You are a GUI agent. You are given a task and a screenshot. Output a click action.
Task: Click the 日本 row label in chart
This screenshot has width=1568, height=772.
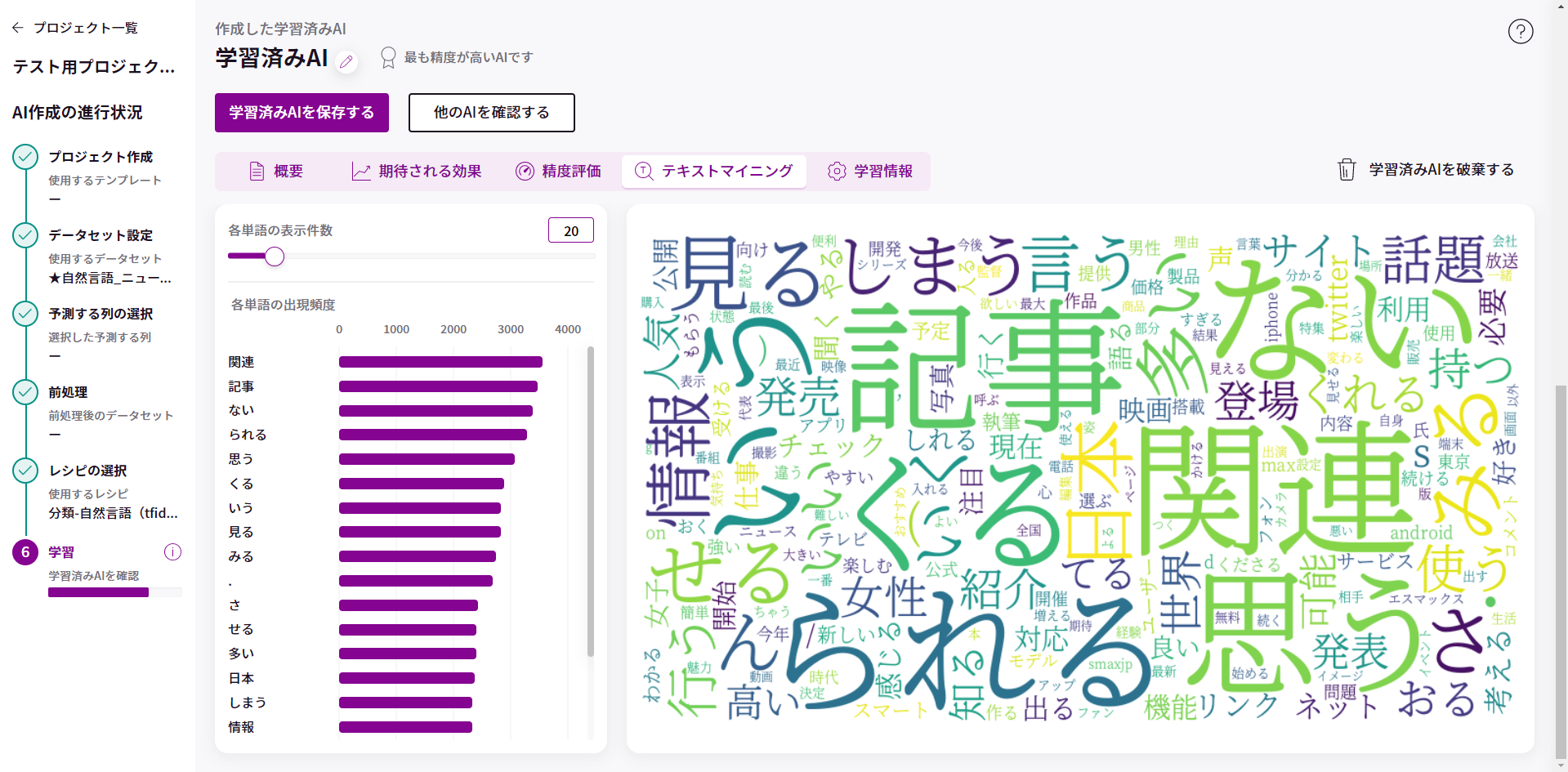(241, 678)
